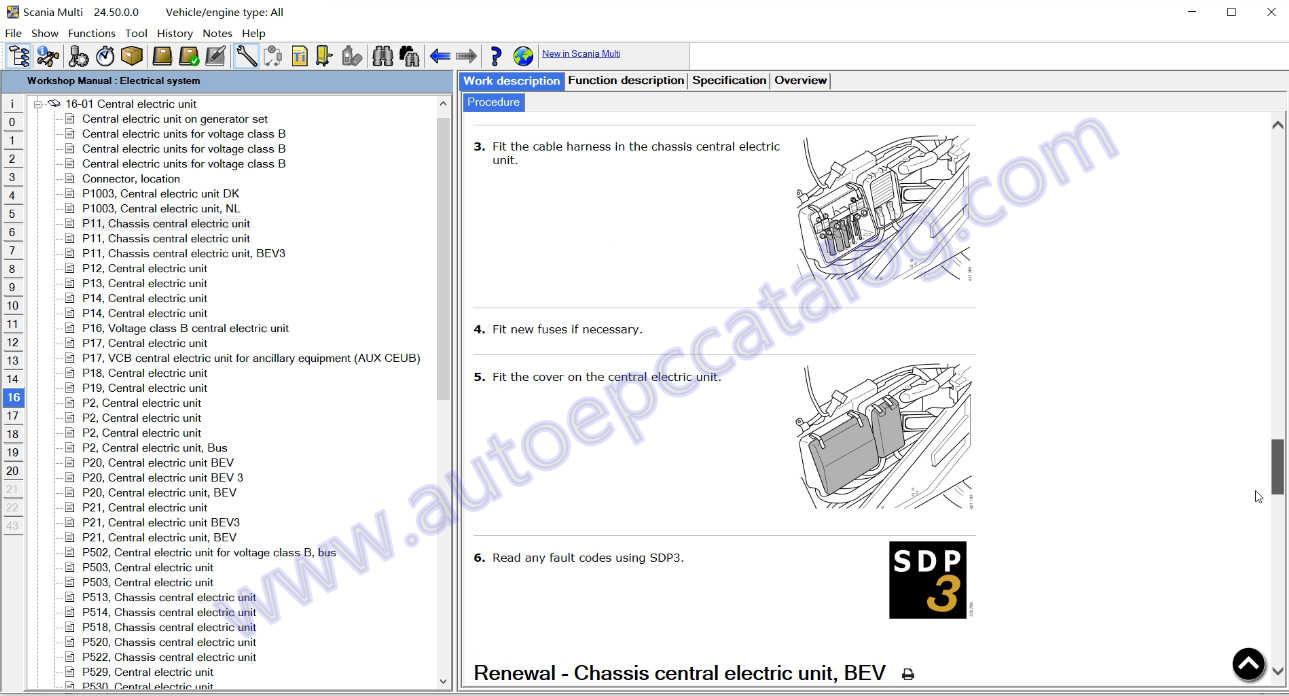This screenshot has height=696, width=1289.
Task: Open the Functions menu
Action: click(x=91, y=33)
